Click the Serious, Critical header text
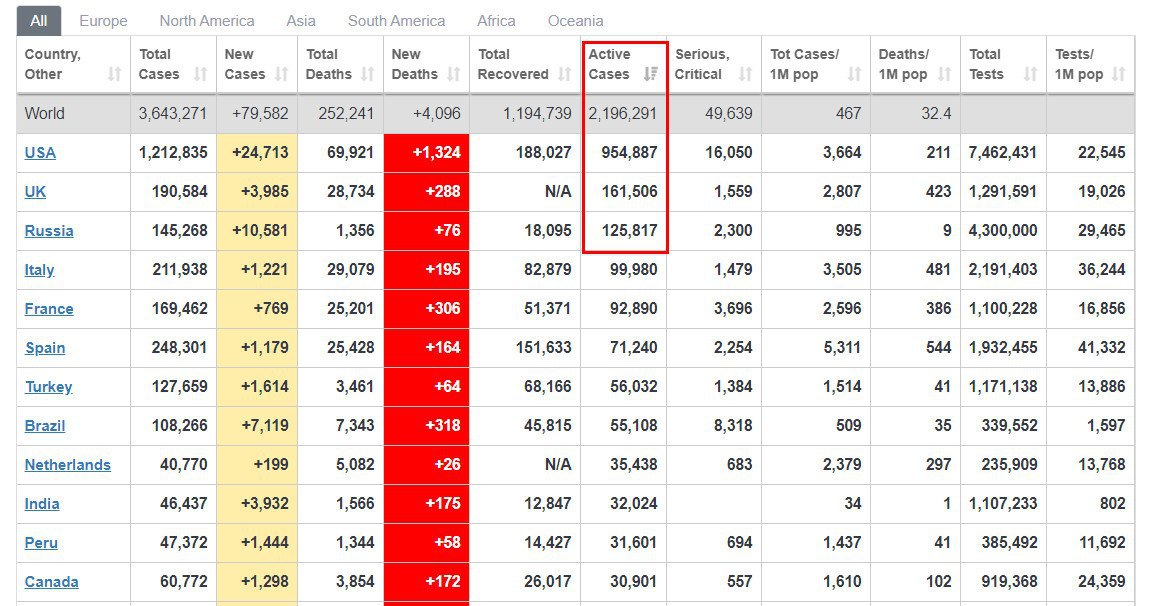 702,64
